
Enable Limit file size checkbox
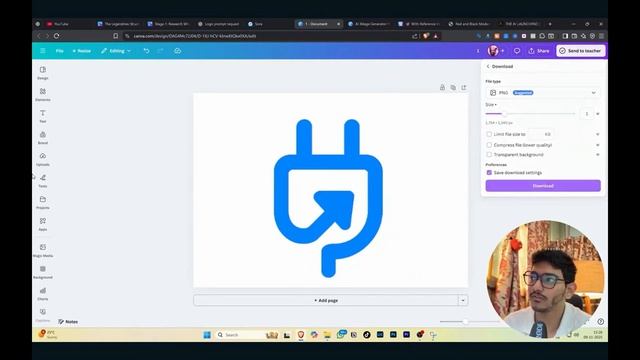pos(489,134)
